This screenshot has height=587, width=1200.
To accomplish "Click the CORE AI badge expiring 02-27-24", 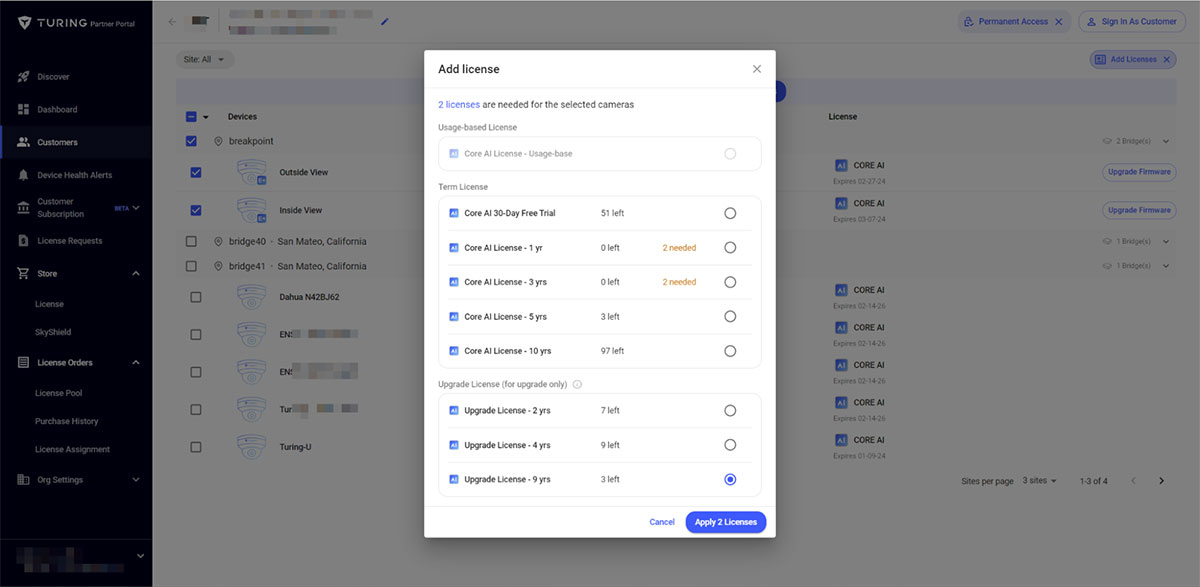I will [860, 166].
